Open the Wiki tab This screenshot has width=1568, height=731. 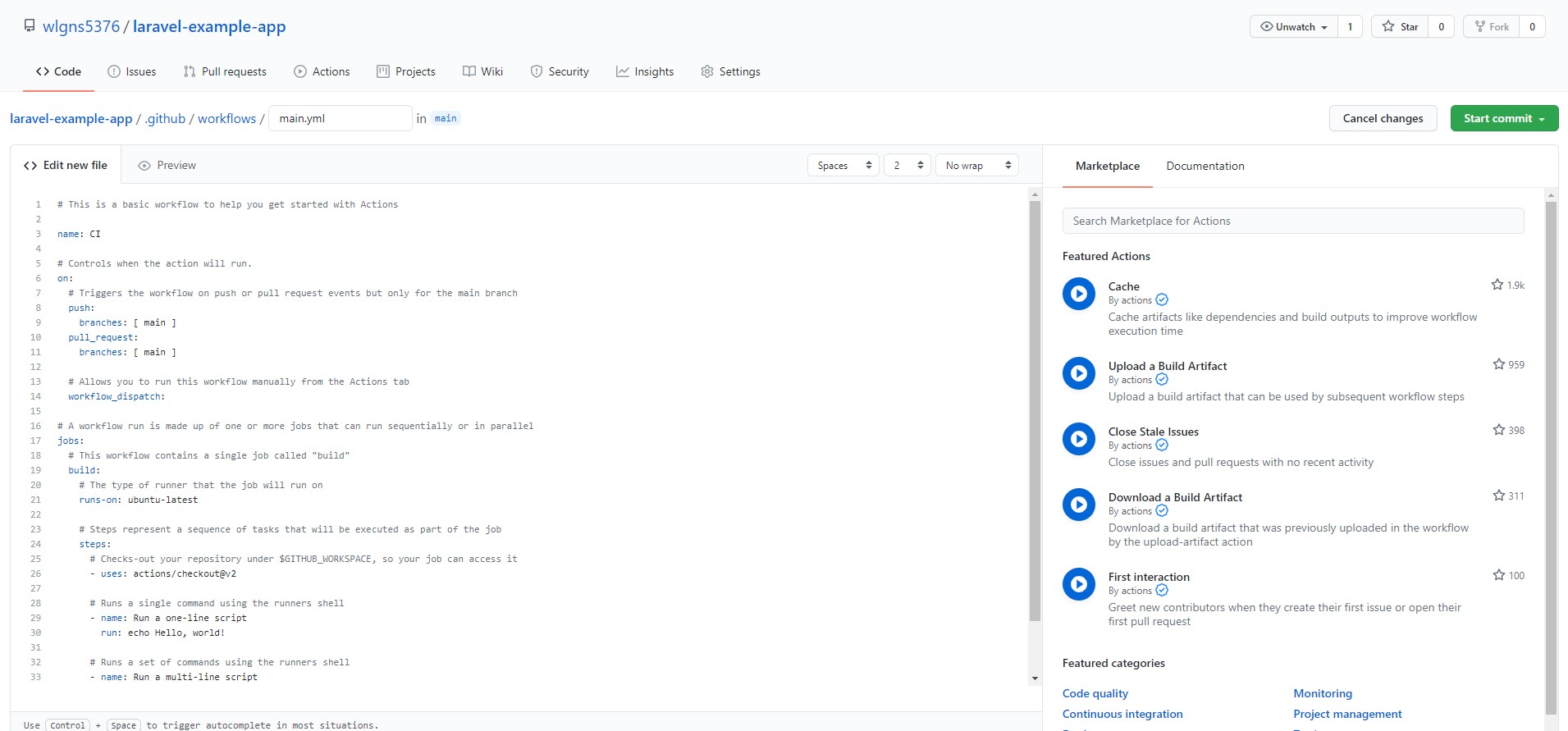pyautogui.click(x=482, y=71)
